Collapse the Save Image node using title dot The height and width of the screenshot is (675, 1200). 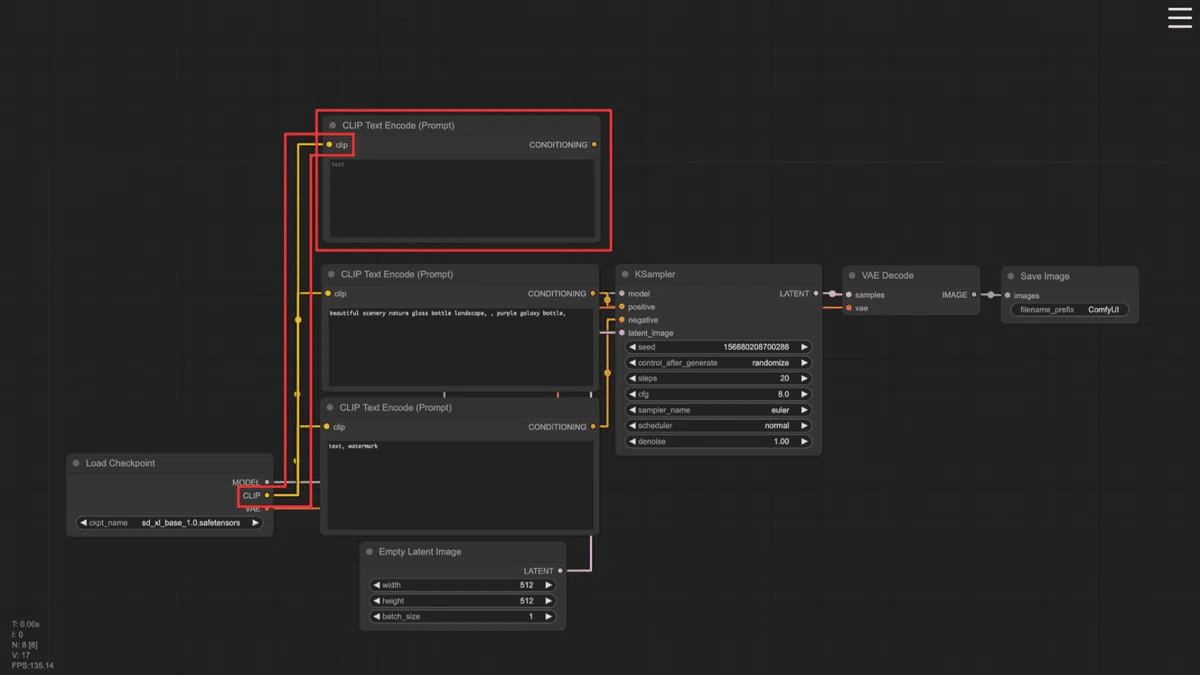(x=1011, y=276)
